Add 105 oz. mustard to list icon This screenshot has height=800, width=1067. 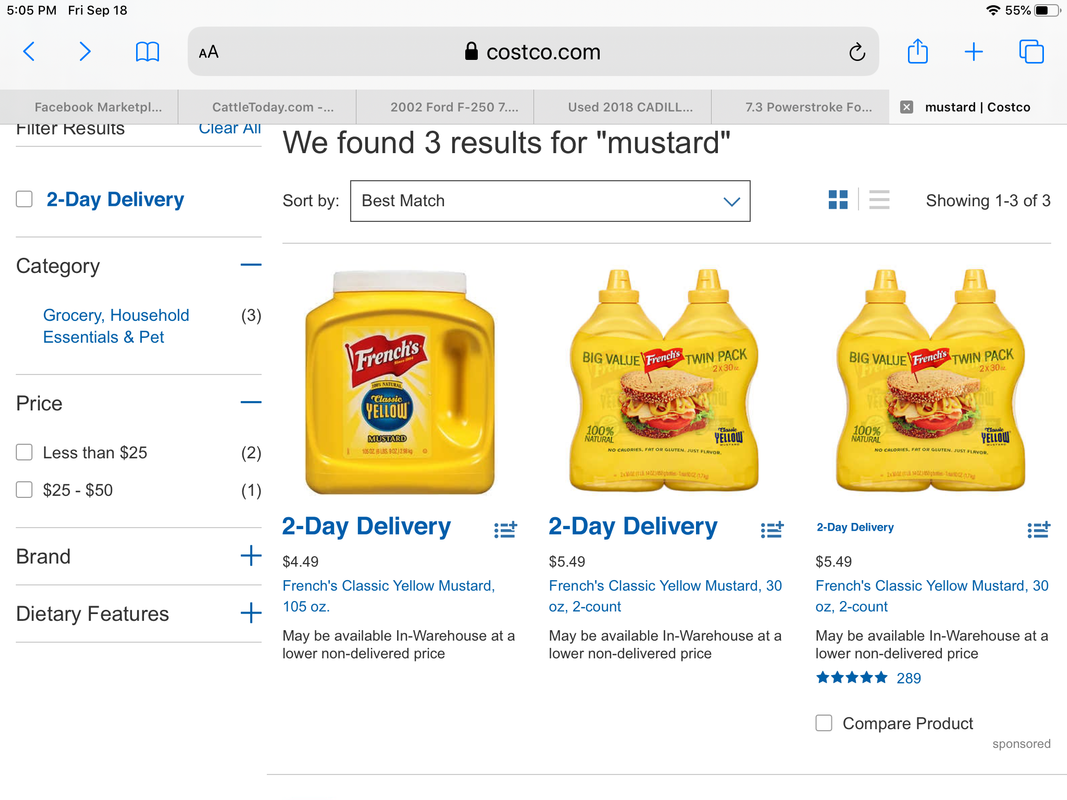coord(506,529)
